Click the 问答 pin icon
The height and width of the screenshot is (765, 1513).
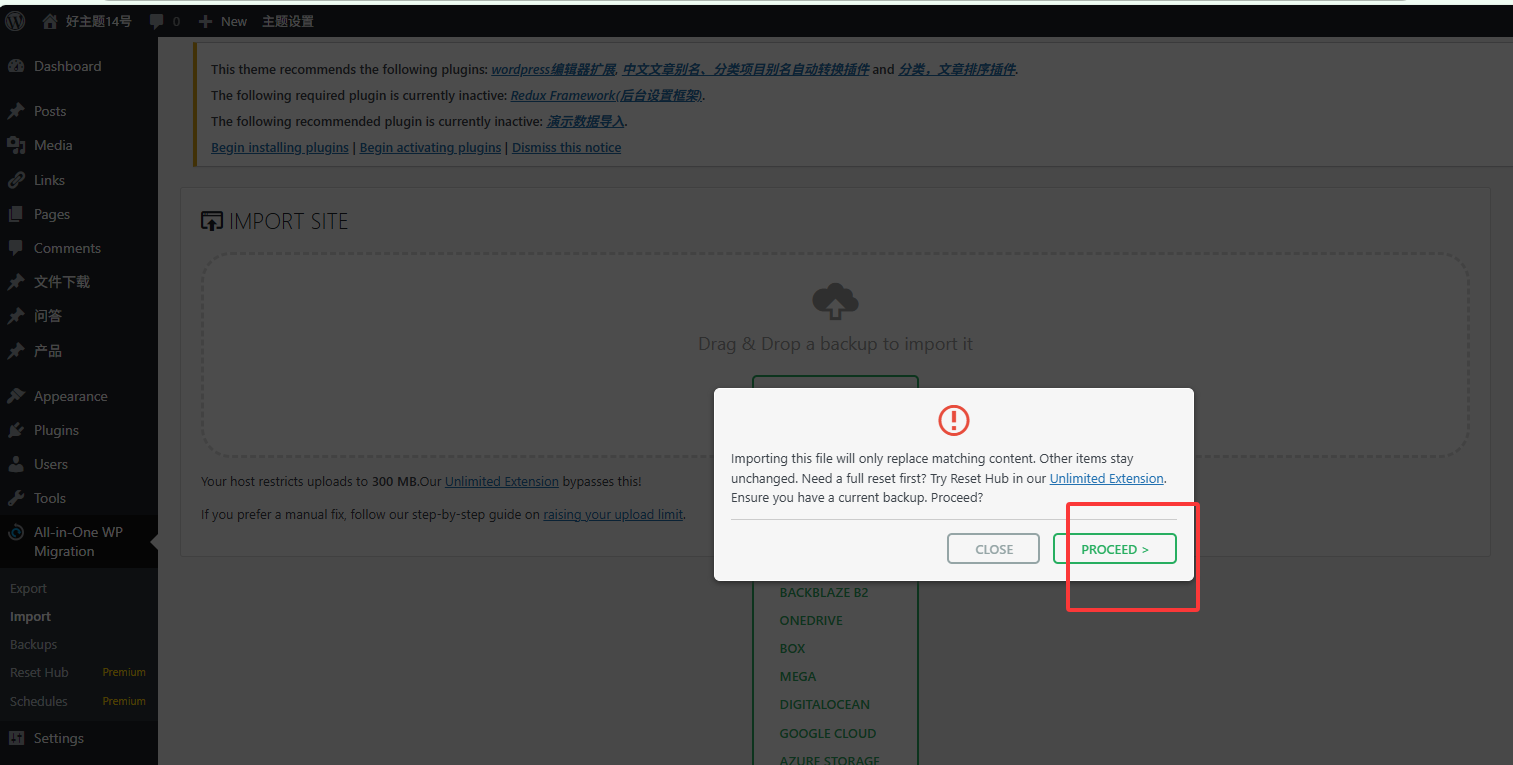(x=16, y=316)
